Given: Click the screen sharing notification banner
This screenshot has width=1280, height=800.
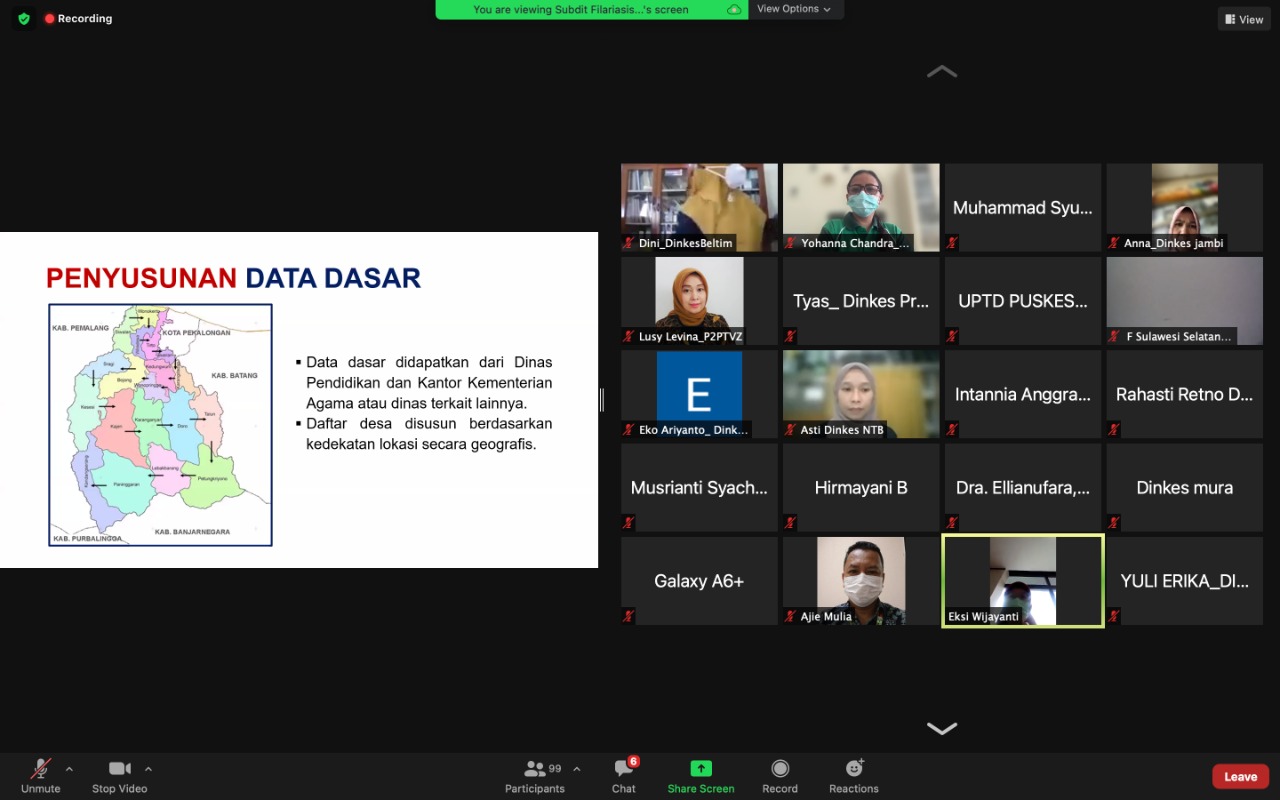Looking at the screenshot, I should pyautogui.click(x=592, y=9).
